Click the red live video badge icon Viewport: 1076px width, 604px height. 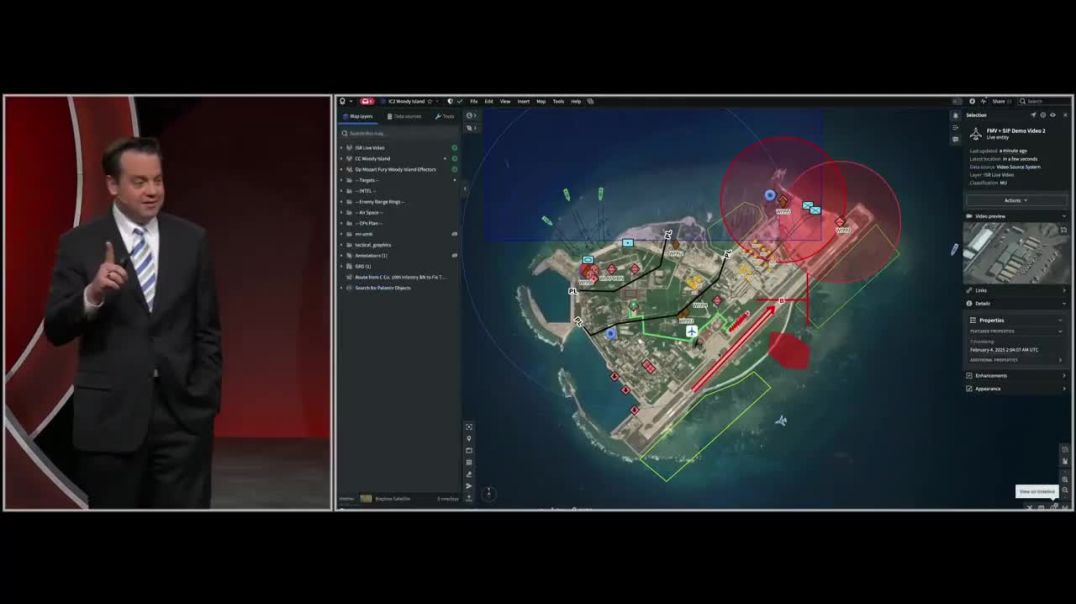tap(367, 101)
